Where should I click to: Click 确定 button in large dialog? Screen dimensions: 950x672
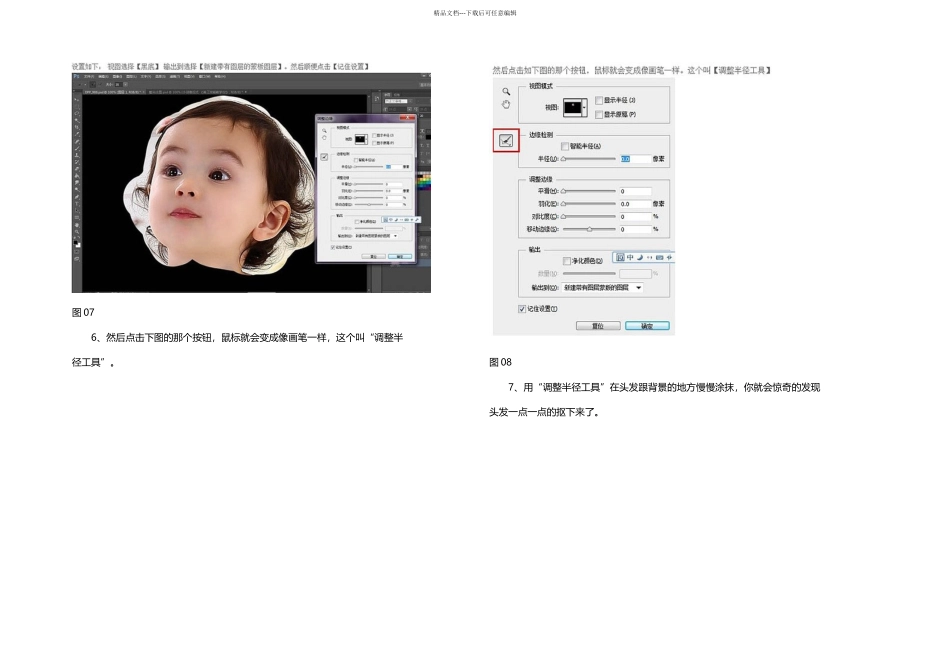click(x=647, y=326)
